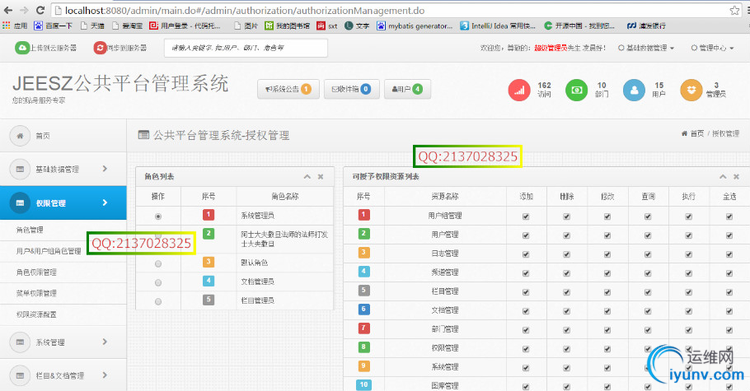Expand 基础数据管理 using its sidebar chevron
The width and height of the screenshot is (750, 391).
coord(105,168)
